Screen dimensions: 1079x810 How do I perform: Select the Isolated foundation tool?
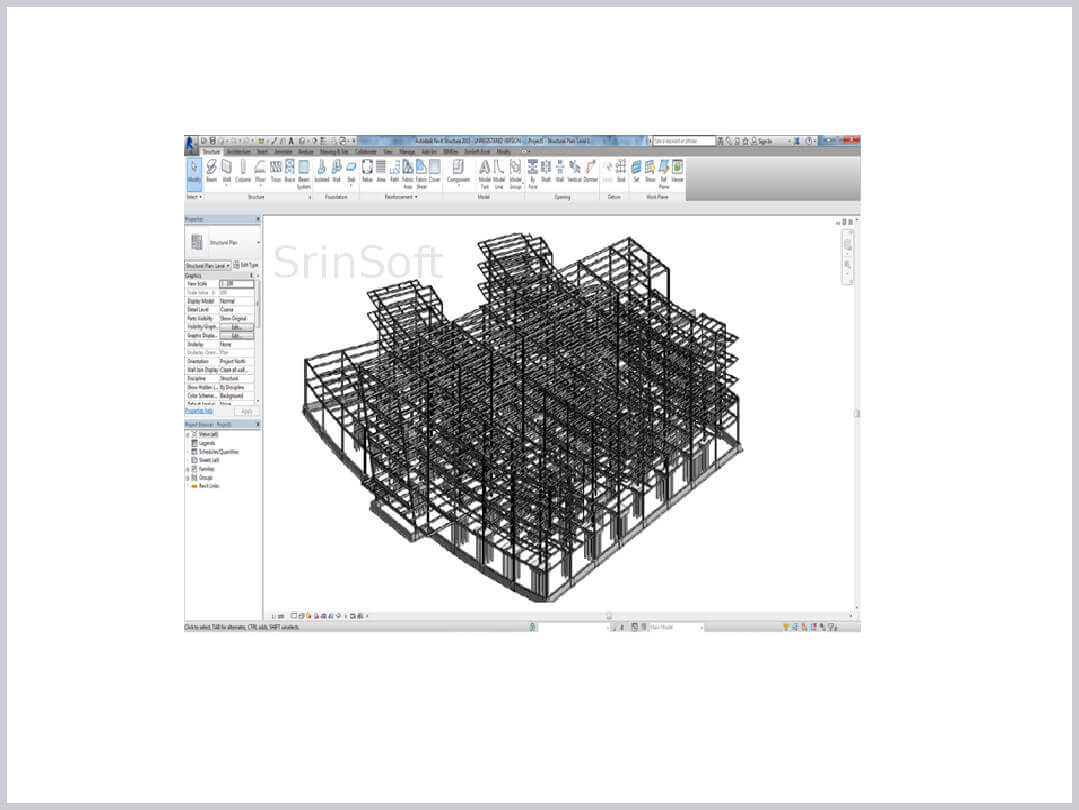tap(321, 172)
